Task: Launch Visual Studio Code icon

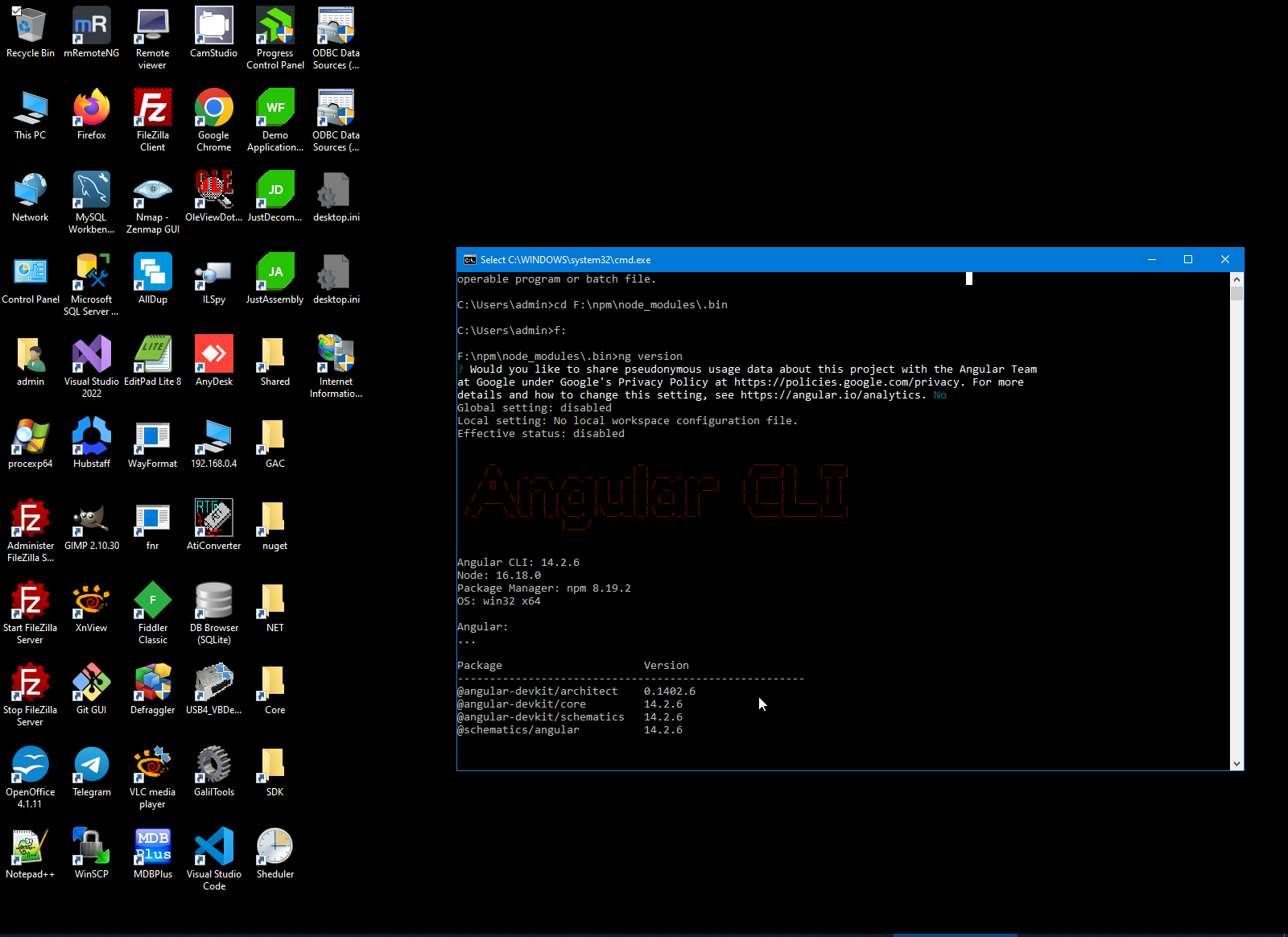Action: click(x=213, y=859)
